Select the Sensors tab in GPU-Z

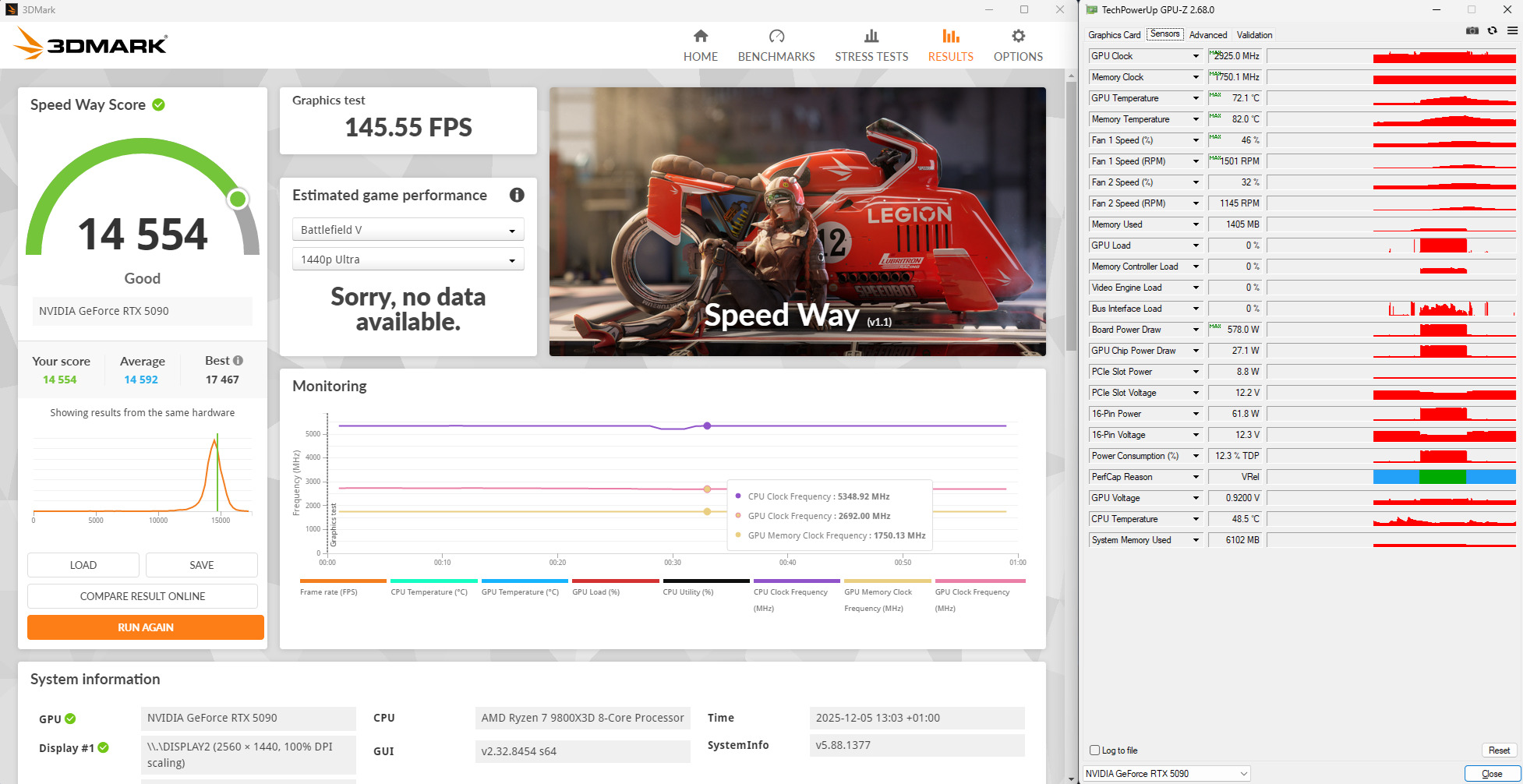[1165, 34]
